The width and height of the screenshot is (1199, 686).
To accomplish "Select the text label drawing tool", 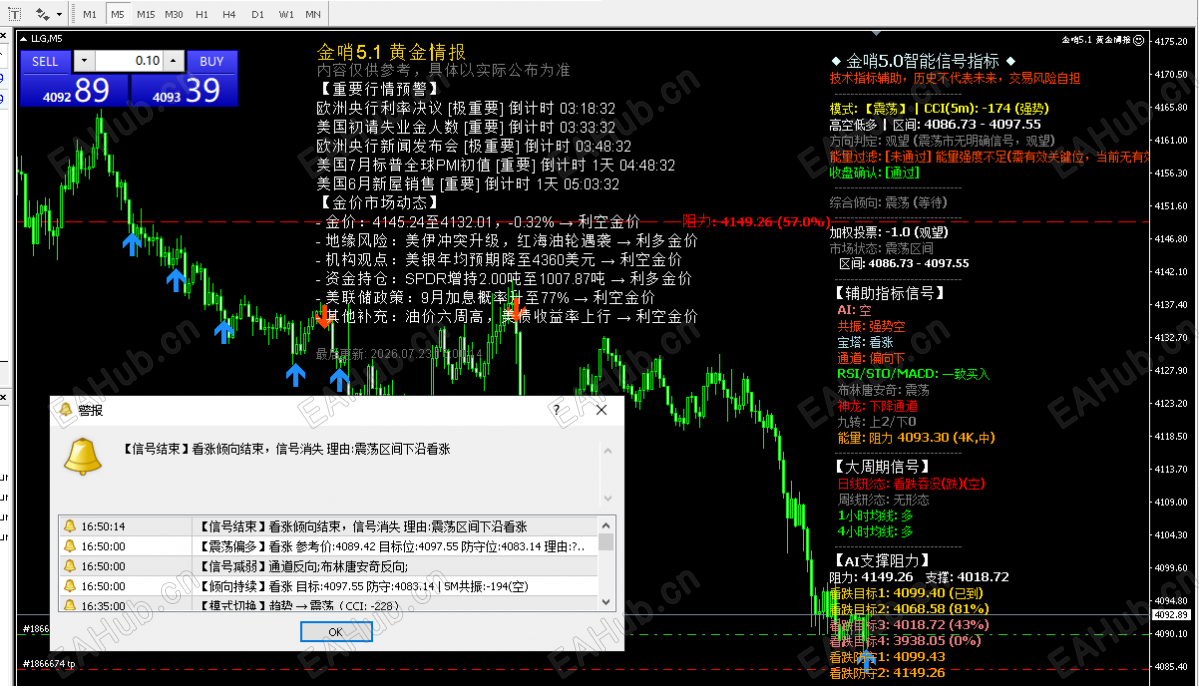I will pos(15,14).
